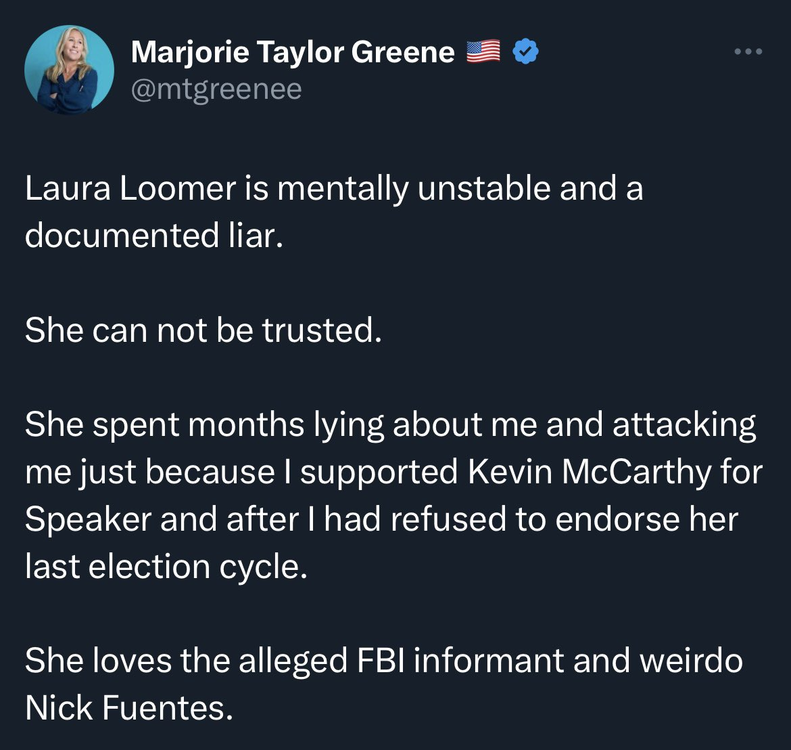This screenshot has width=791, height=750.
Task: Open Marjorie Taylor Greene's profile picture
Action: pos(69,71)
